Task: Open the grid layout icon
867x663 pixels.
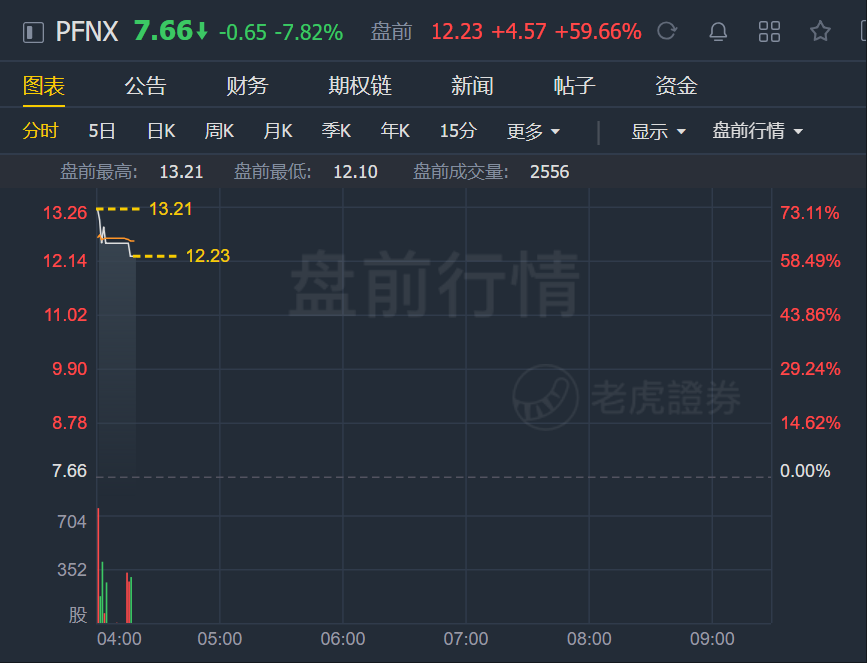Action: [769, 32]
